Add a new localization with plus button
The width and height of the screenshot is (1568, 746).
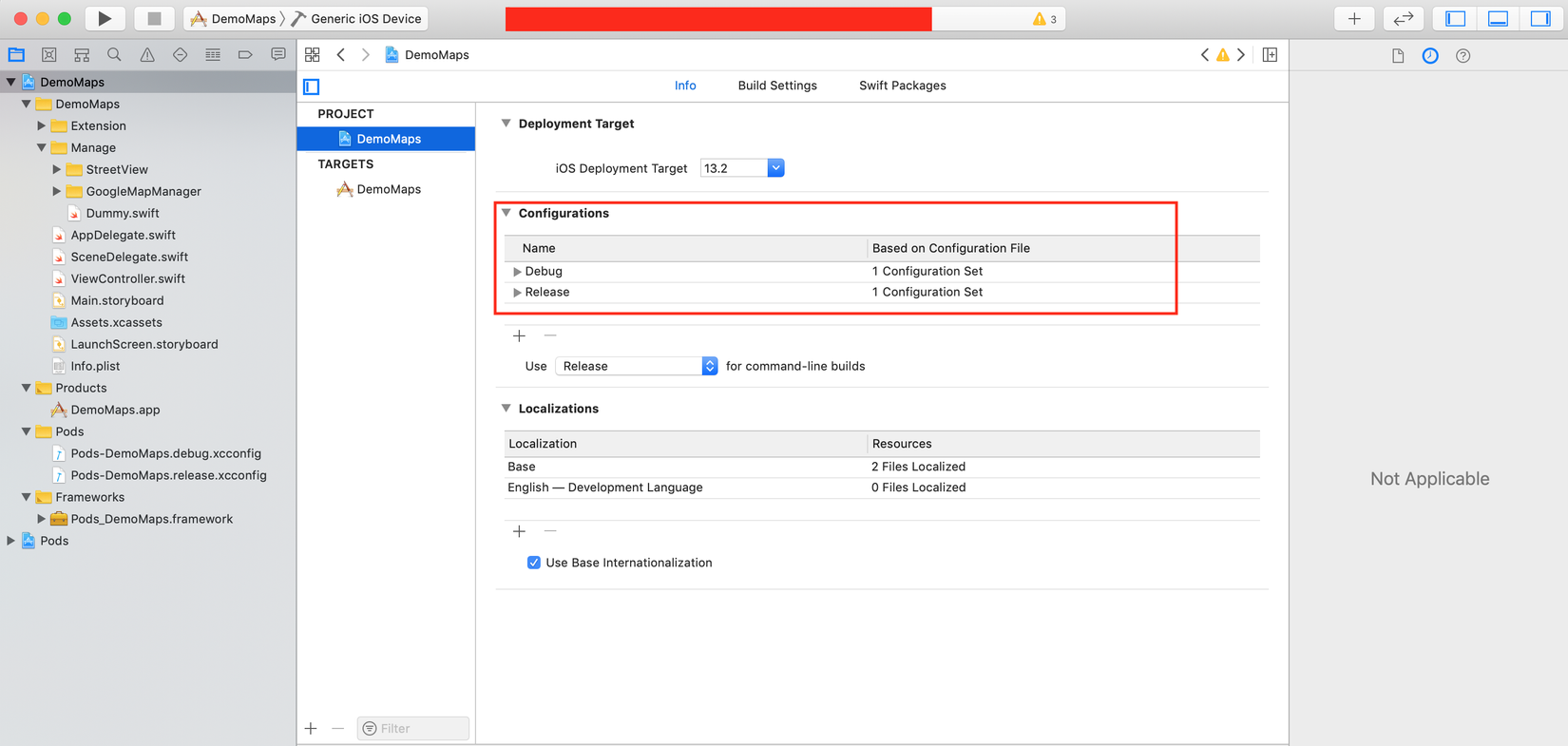[x=519, y=531]
